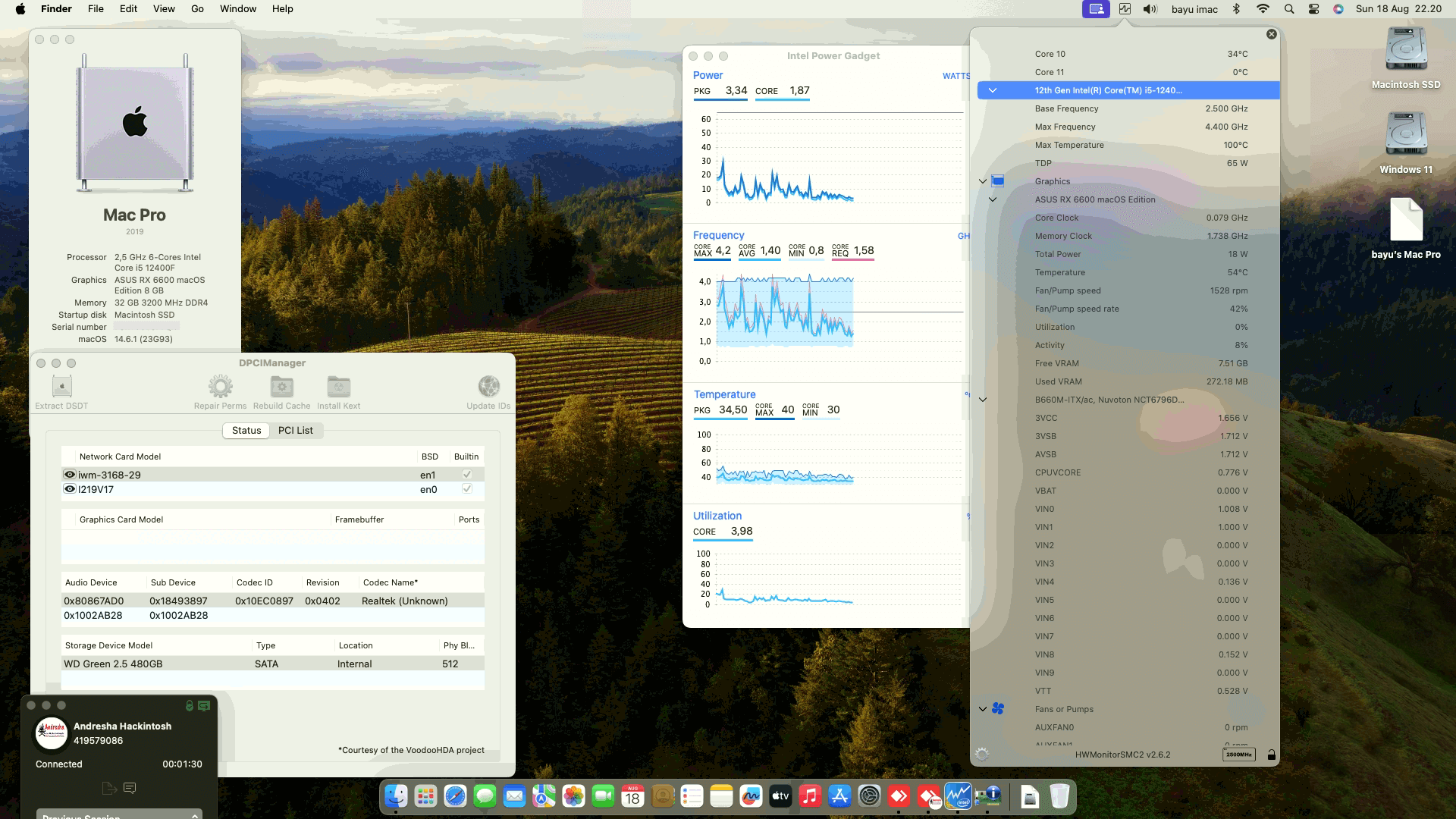Toggle Builtin checkbox for iwm-3168-29 row

[x=467, y=475]
